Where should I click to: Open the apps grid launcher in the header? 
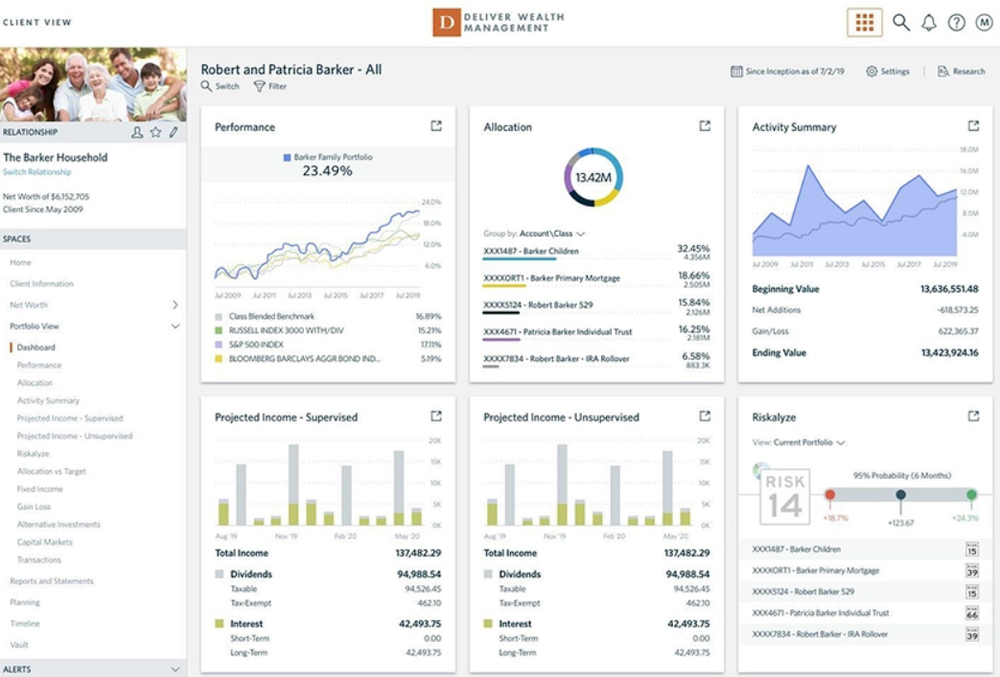click(x=866, y=21)
